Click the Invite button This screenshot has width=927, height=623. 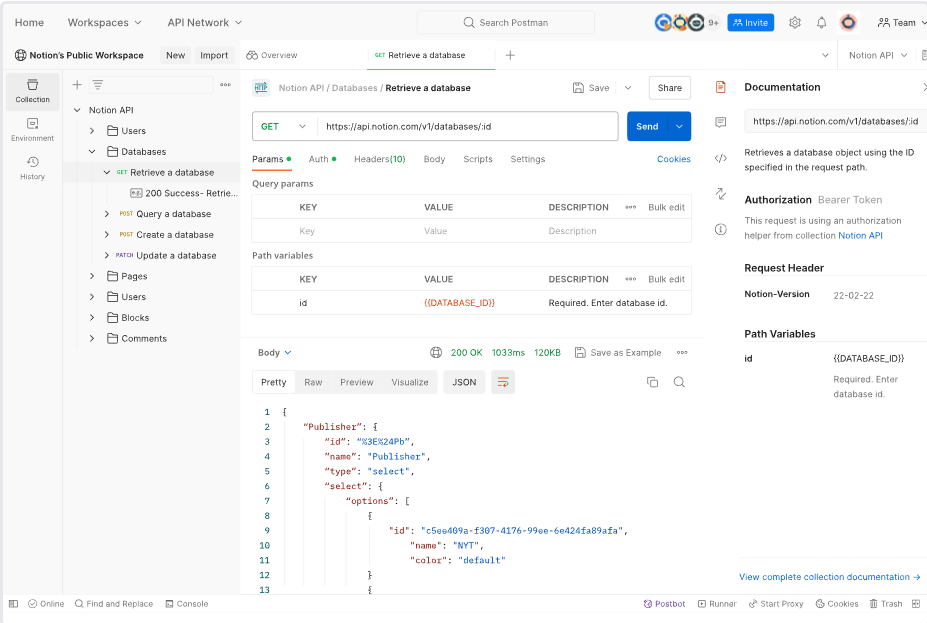pos(750,22)
